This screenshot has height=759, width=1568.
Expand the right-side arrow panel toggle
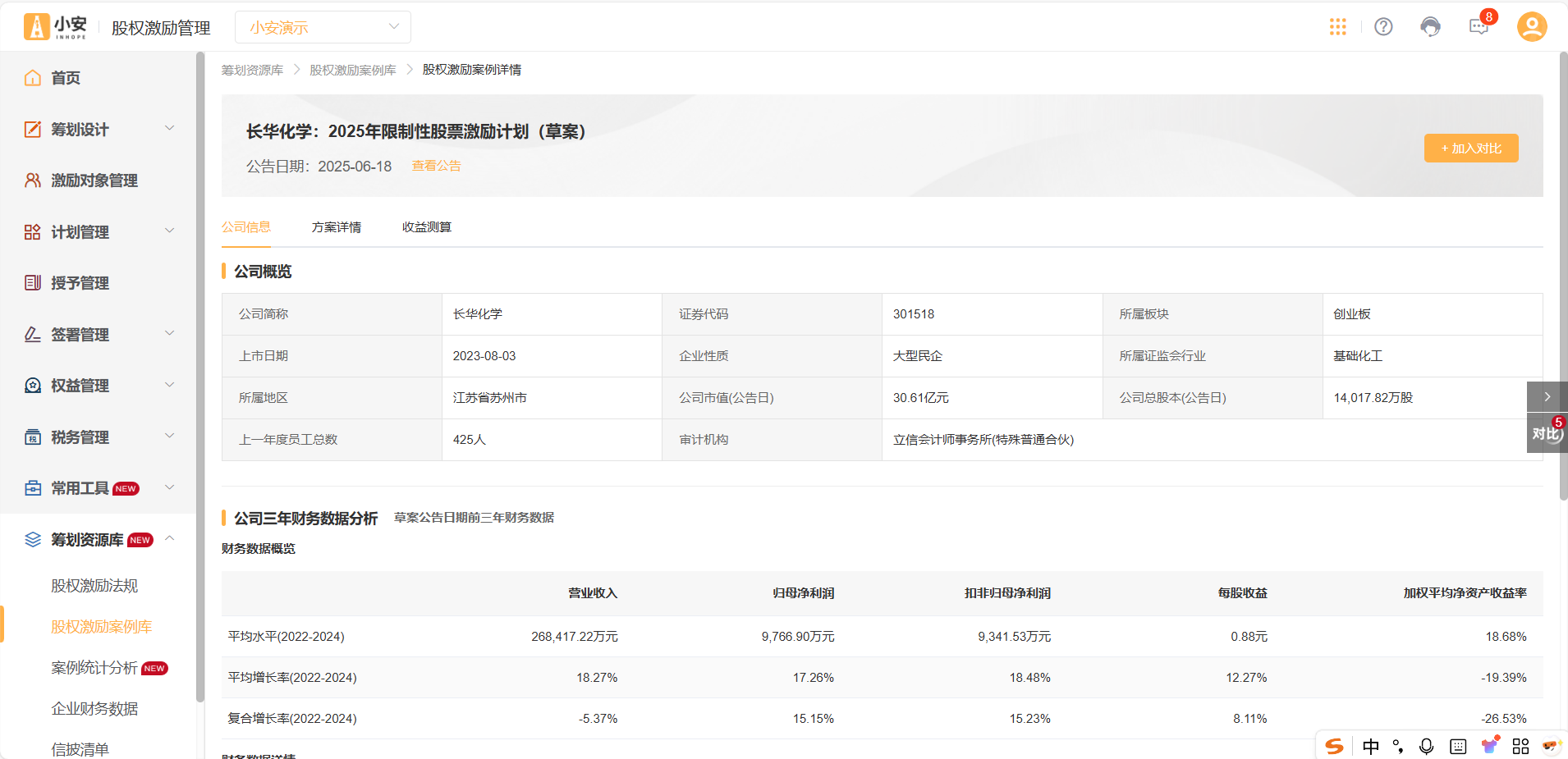1547,396
